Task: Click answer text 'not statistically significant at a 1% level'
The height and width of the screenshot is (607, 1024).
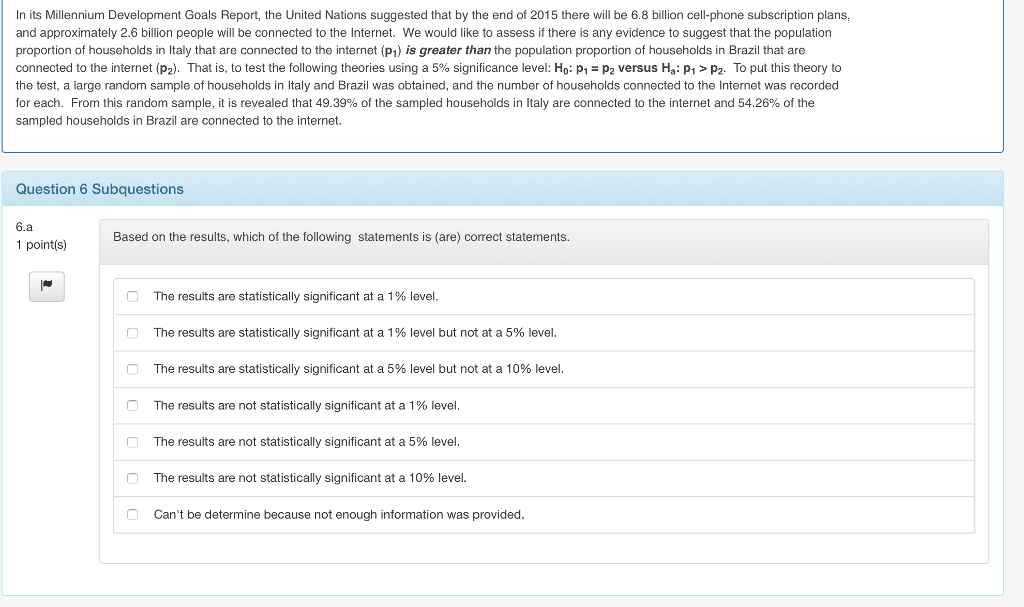Action: tap(306, 405)
